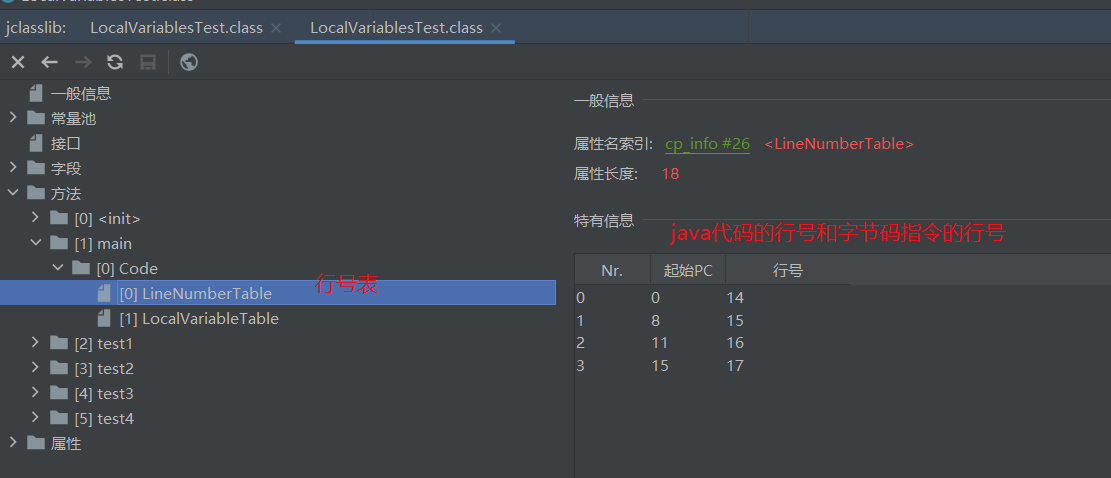Go back with the left arrow icon
This screenshot has height=478, width=1111.
pos(49,62)
